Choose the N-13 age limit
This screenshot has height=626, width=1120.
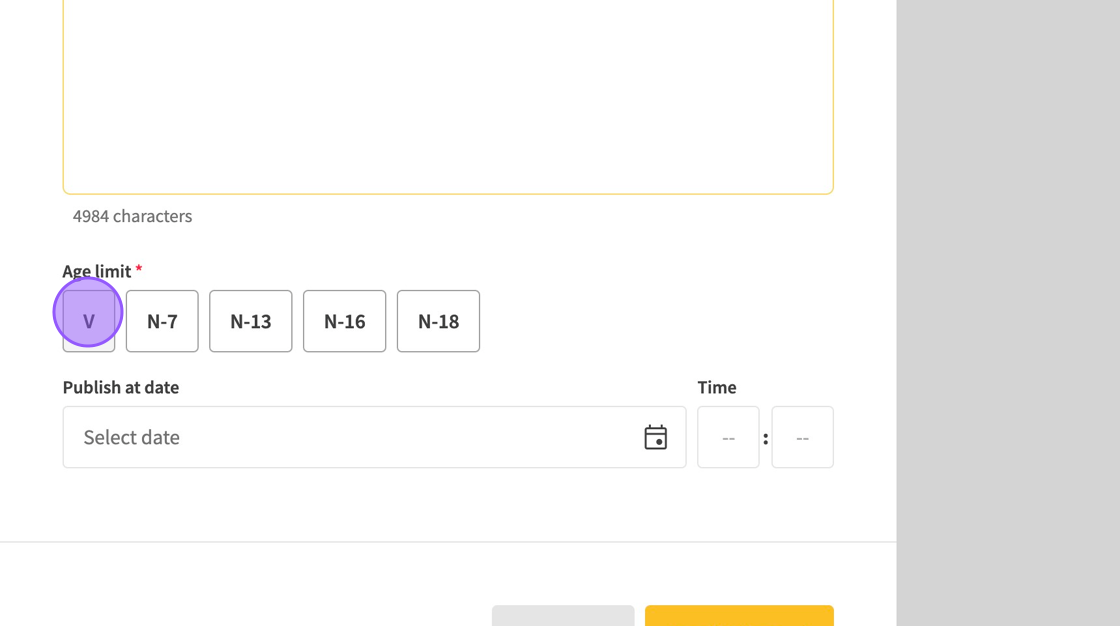250,321
